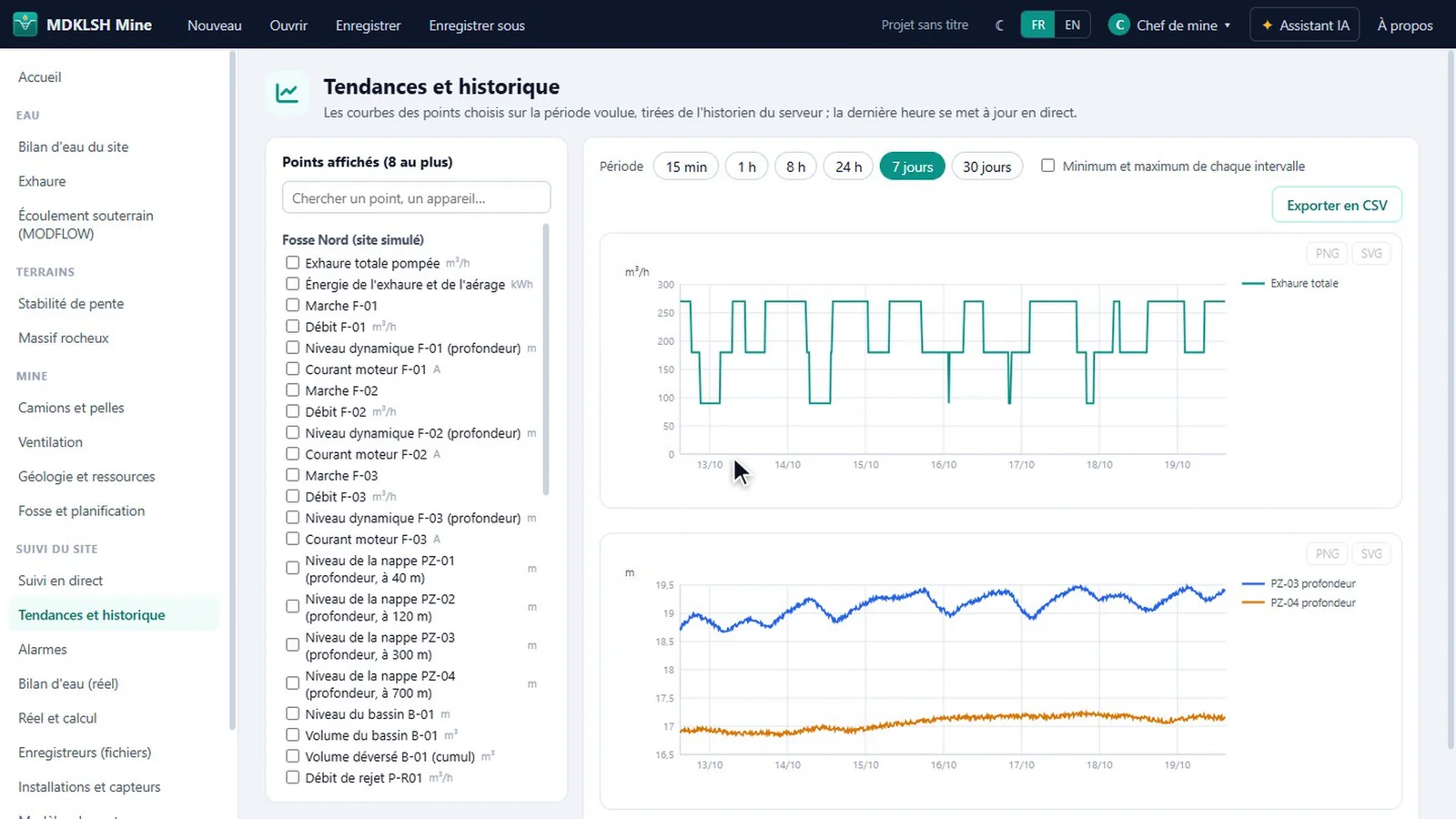Open the Ouvrir menu

click(x=288, y=25)
